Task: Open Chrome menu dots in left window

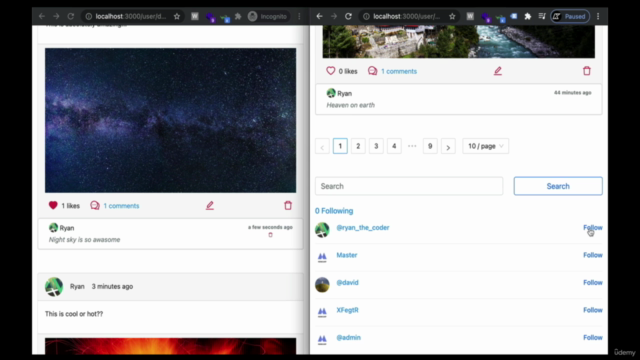Action: [x=299, y=16]
